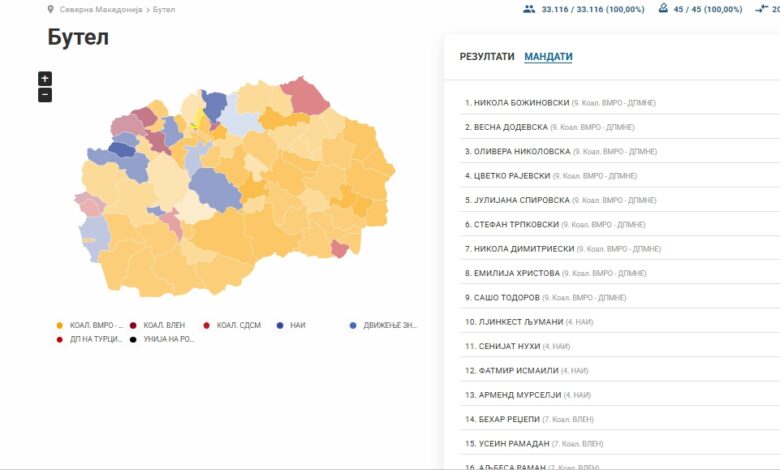Click the Бутел breadcrumb link
The width and height of the screenshot is (780, 470).
(164, 9)
